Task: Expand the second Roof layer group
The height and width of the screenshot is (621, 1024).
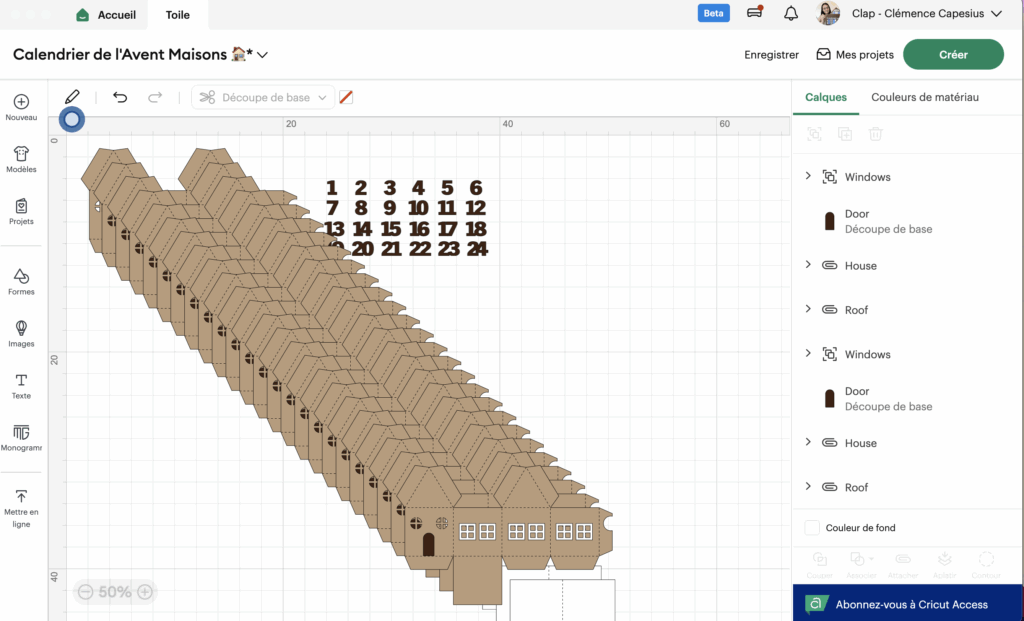Action: click(x=808, y=487)
